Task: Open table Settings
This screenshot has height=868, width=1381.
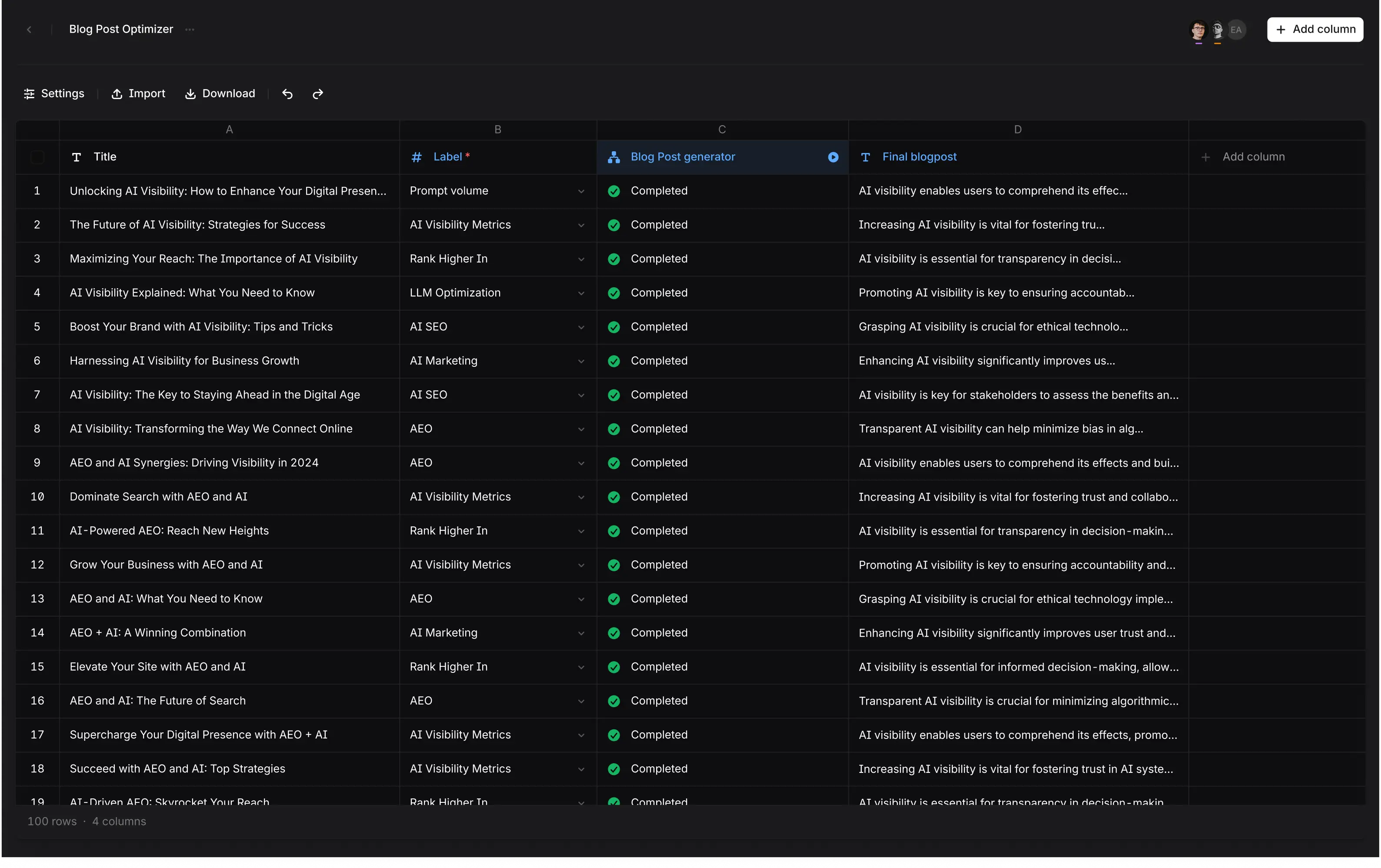Action: click(x=54, y=93)
